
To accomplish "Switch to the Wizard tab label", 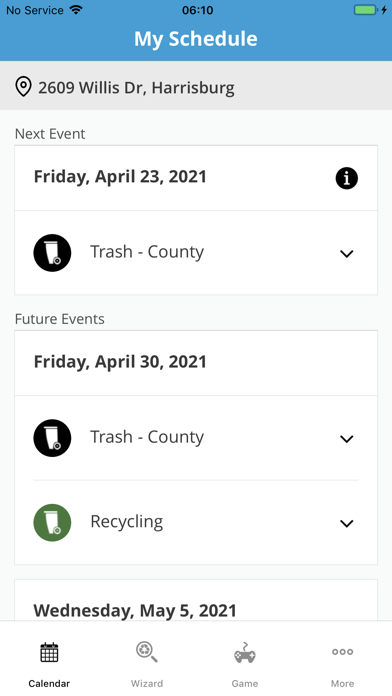I will point(147,684).
